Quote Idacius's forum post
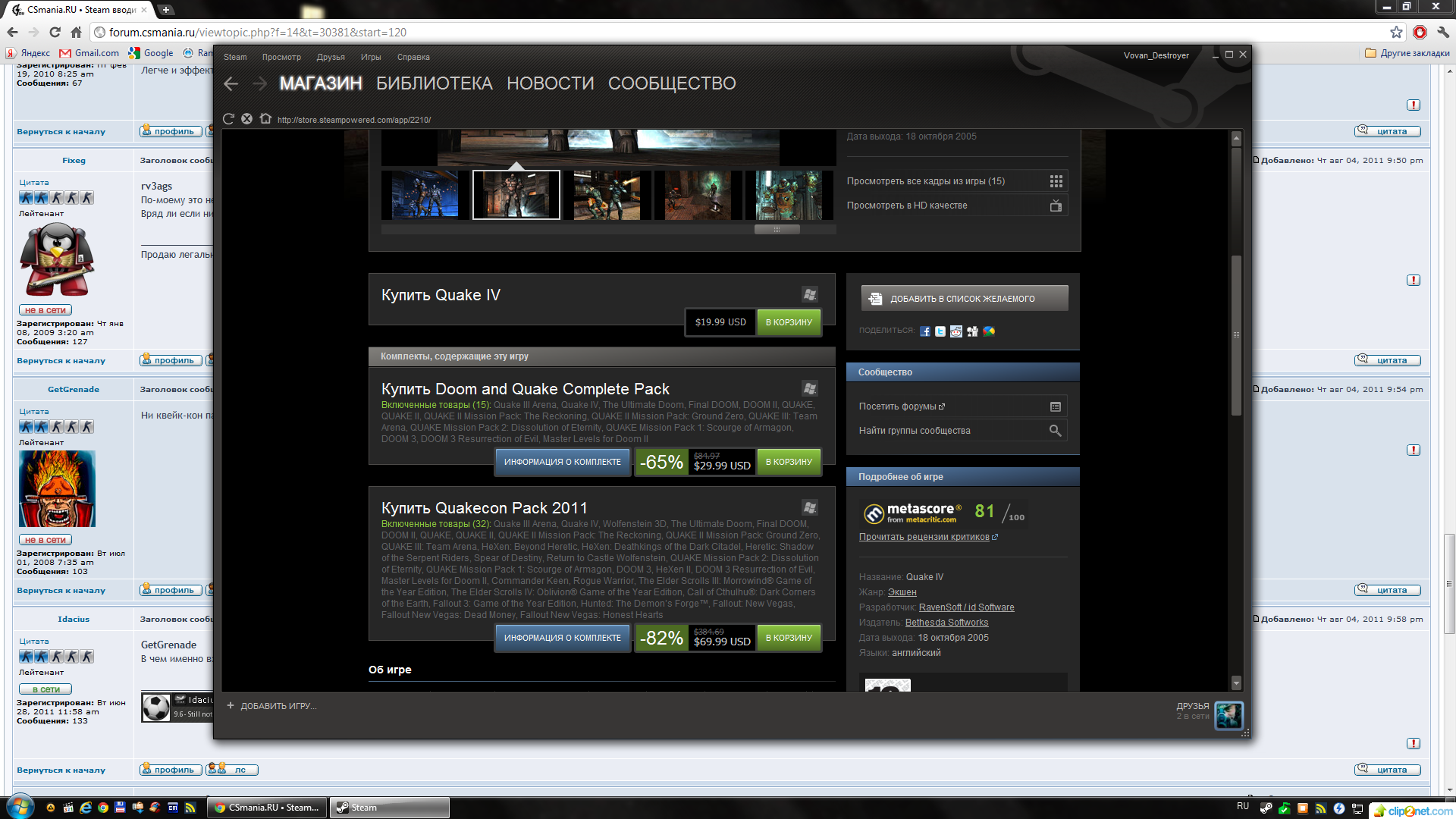Image resolution: width=1456 pixels, height=819 pixels. pyautogui.click(x=1387, y=770)
